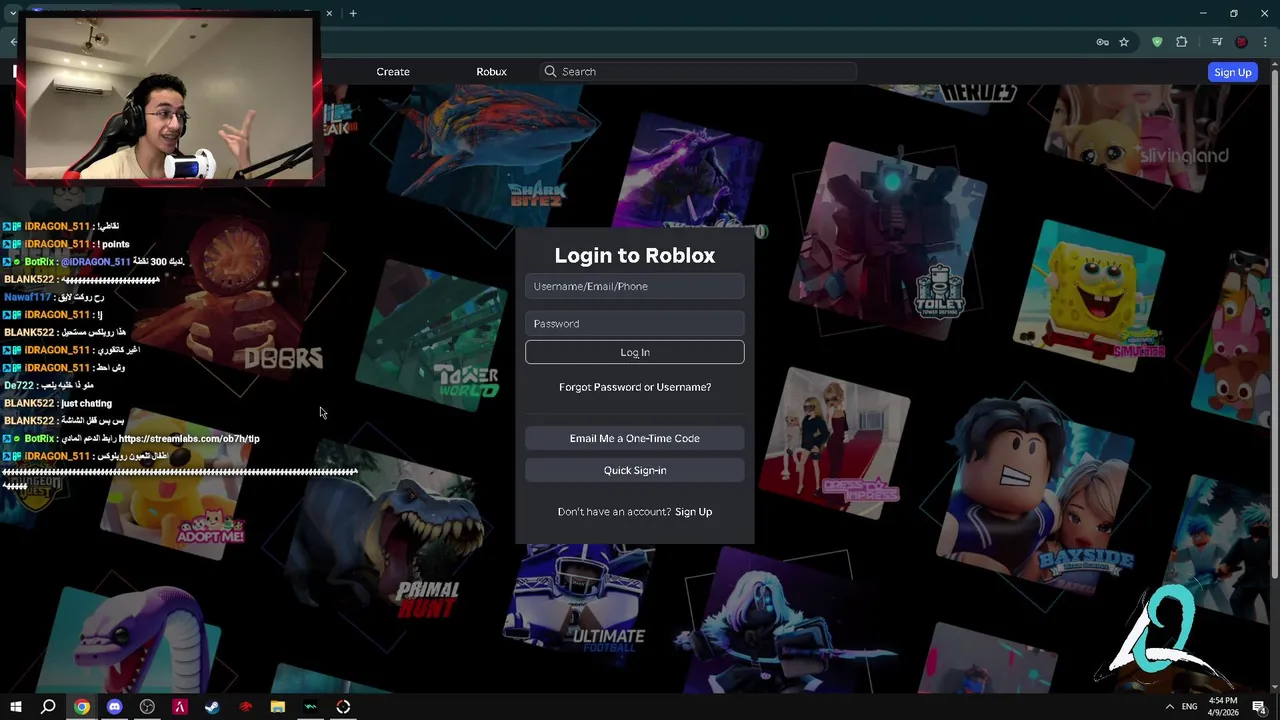Open Forgot Password or Username link

pos(635,387)
